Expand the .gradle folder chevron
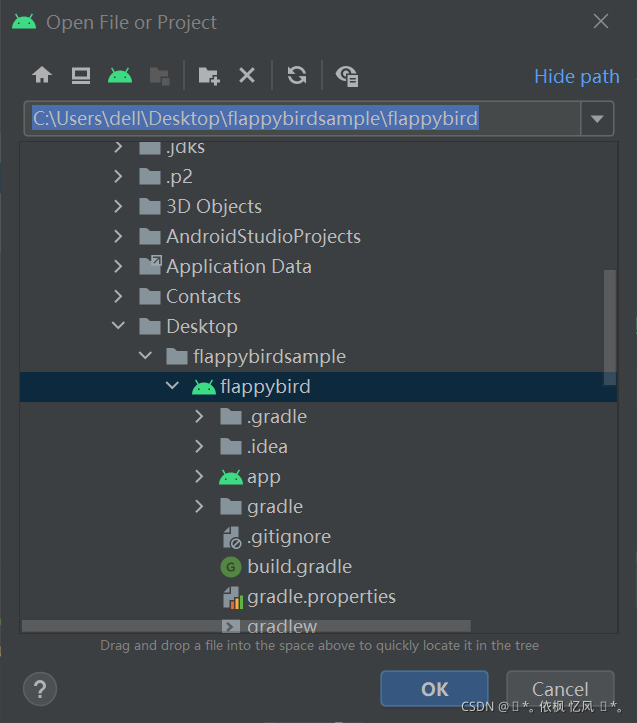This screenshot has width=637, height=723. [199, 416]
